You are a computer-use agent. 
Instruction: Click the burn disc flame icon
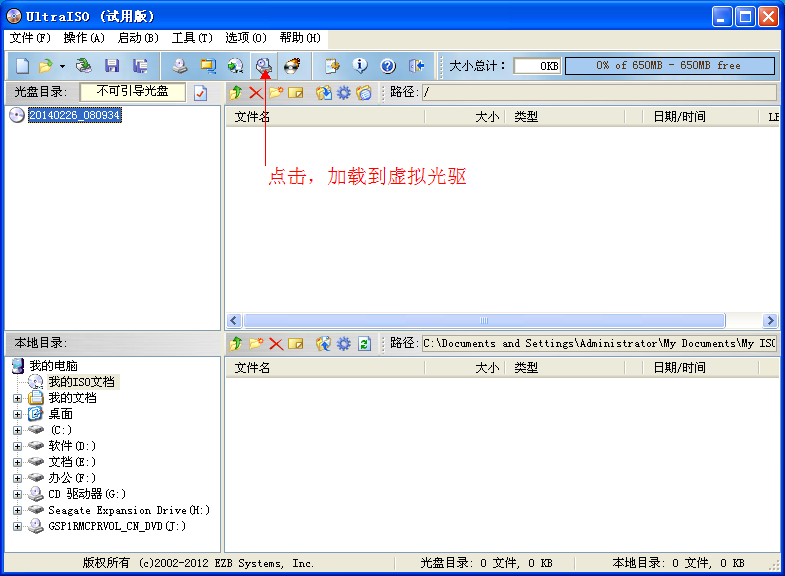coord(292,66)
